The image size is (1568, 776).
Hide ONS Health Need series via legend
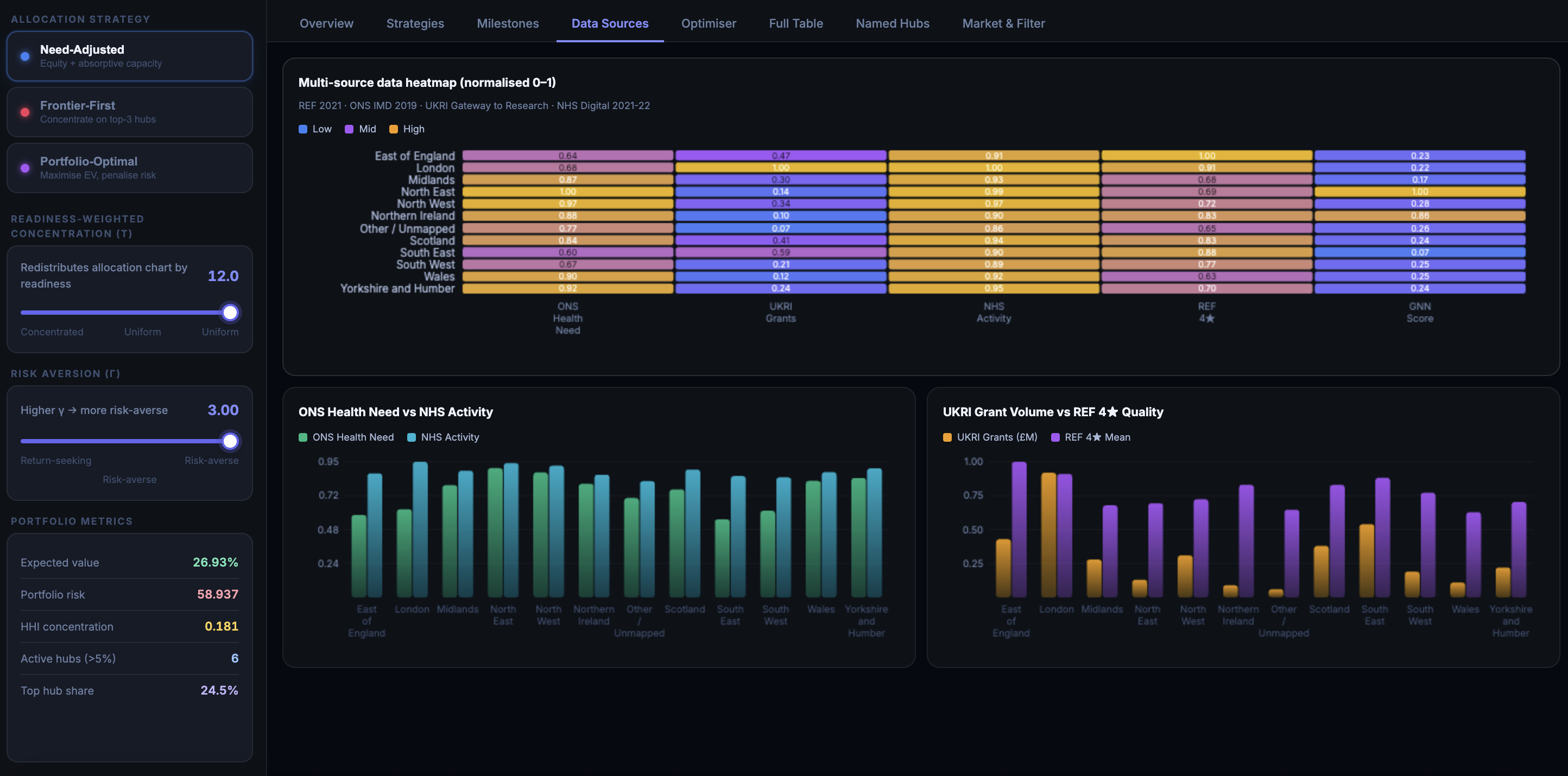pyautogui.click(x=346, y=437)
